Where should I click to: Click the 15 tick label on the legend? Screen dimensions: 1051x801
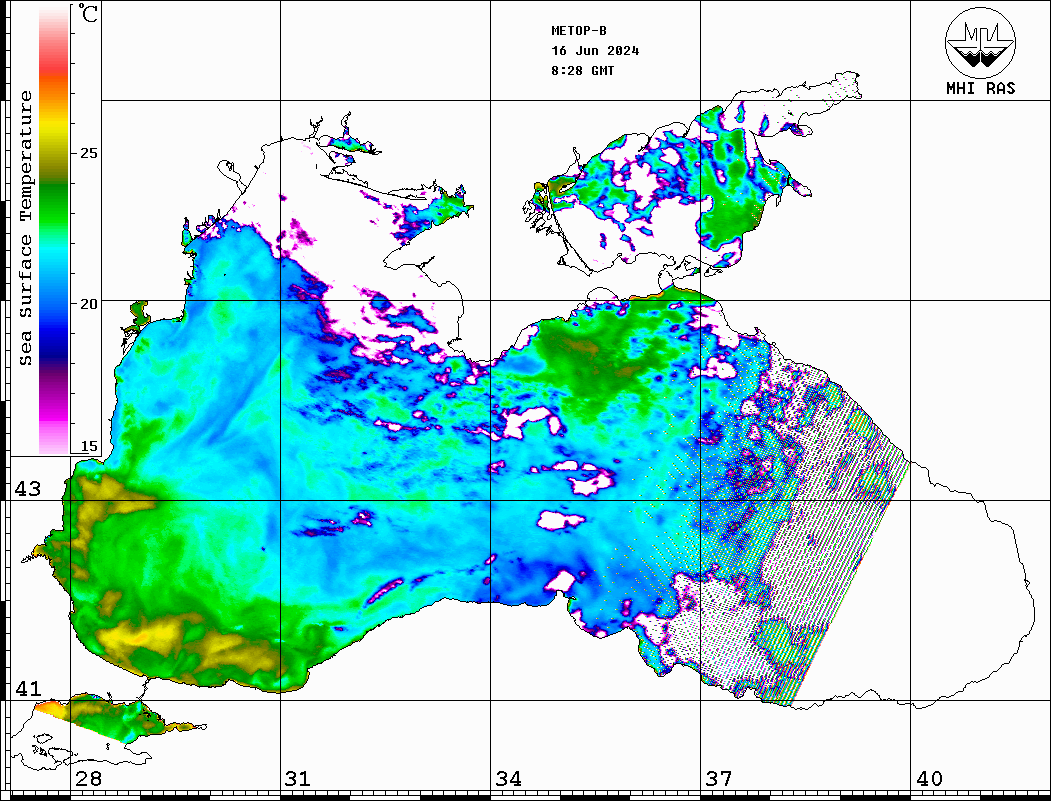coord(88,446)
